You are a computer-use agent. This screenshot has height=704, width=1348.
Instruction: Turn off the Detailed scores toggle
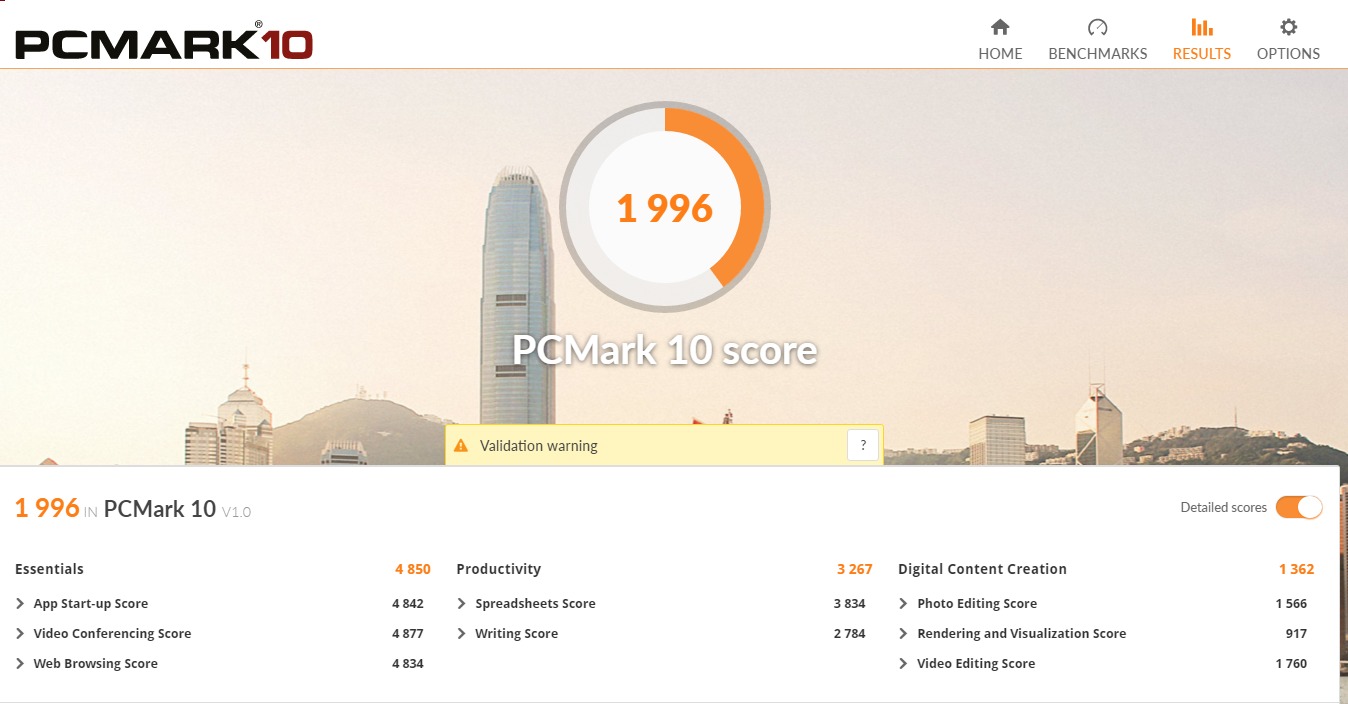tap(1299, 507)
